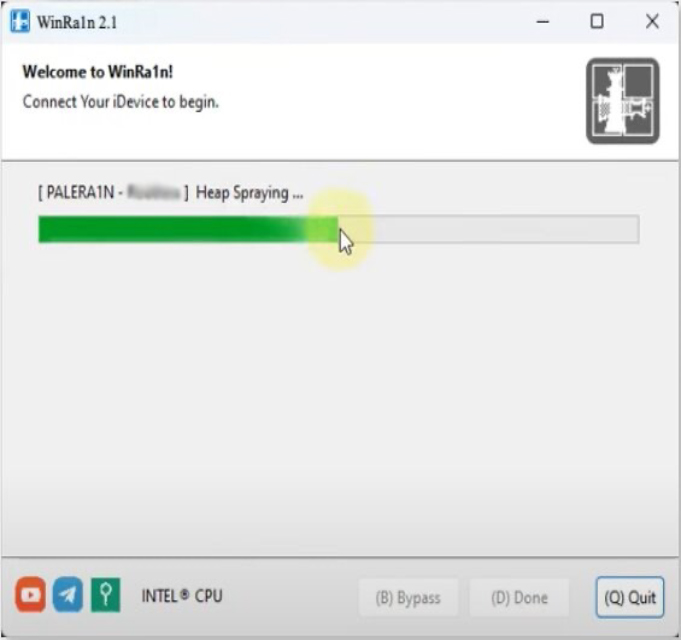The image size is (681, 640).
Task: Open the Telegram paper-plane icon
Action: tap(68, 594)
